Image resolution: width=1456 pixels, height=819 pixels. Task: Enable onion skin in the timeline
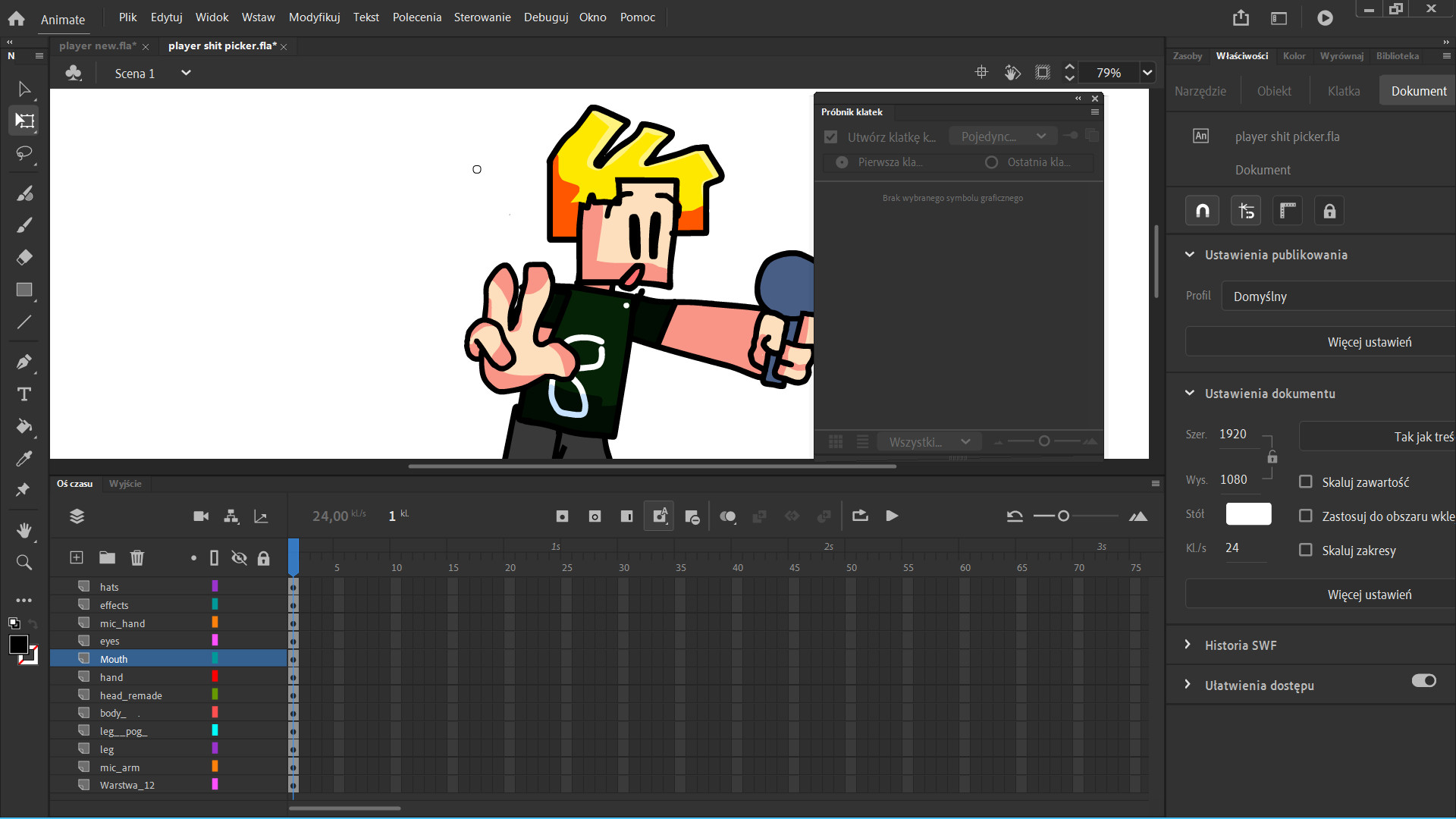click(729, 516)
